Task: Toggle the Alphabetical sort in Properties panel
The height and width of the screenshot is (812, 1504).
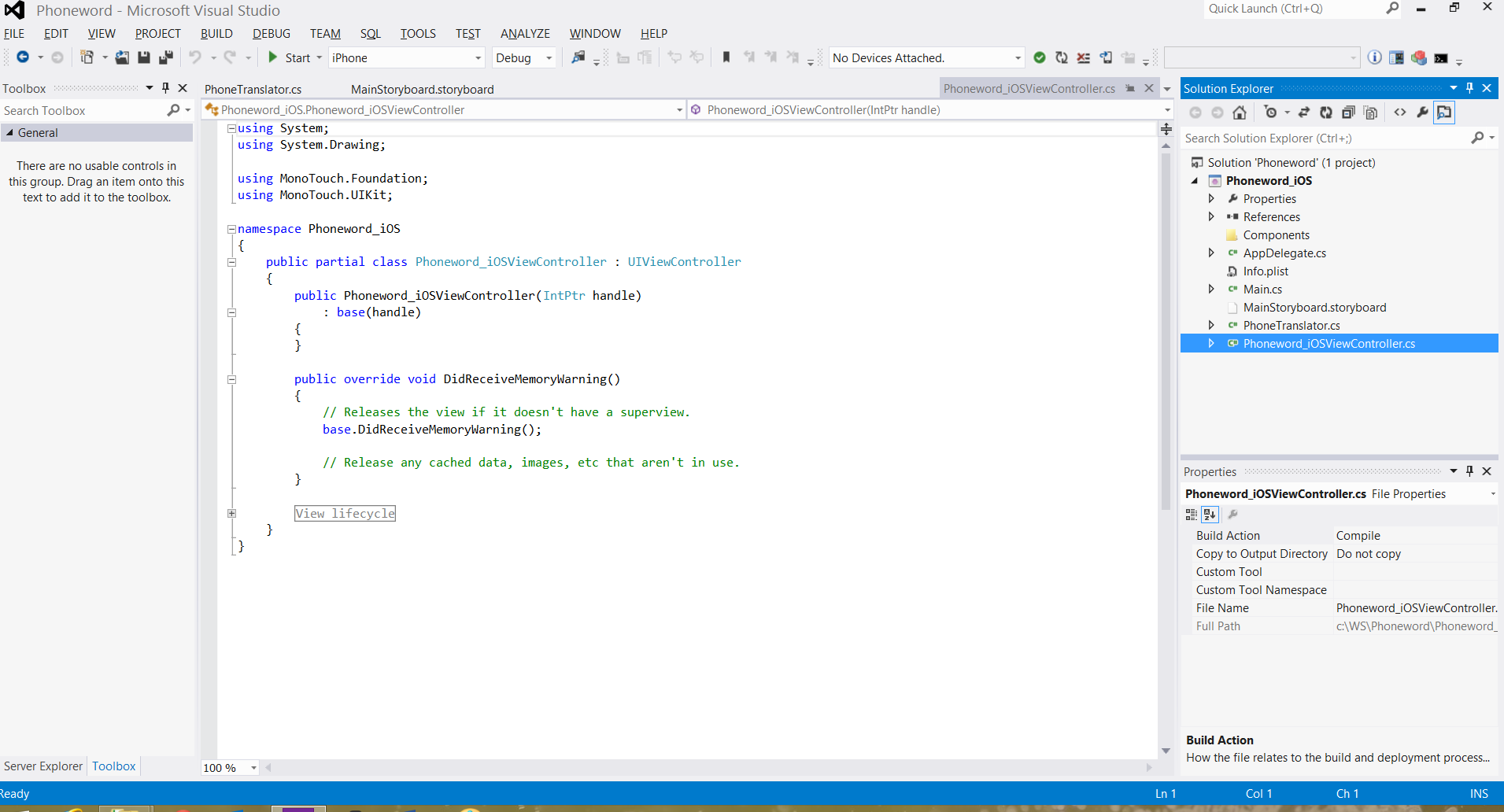Action: coord(1210,515)
